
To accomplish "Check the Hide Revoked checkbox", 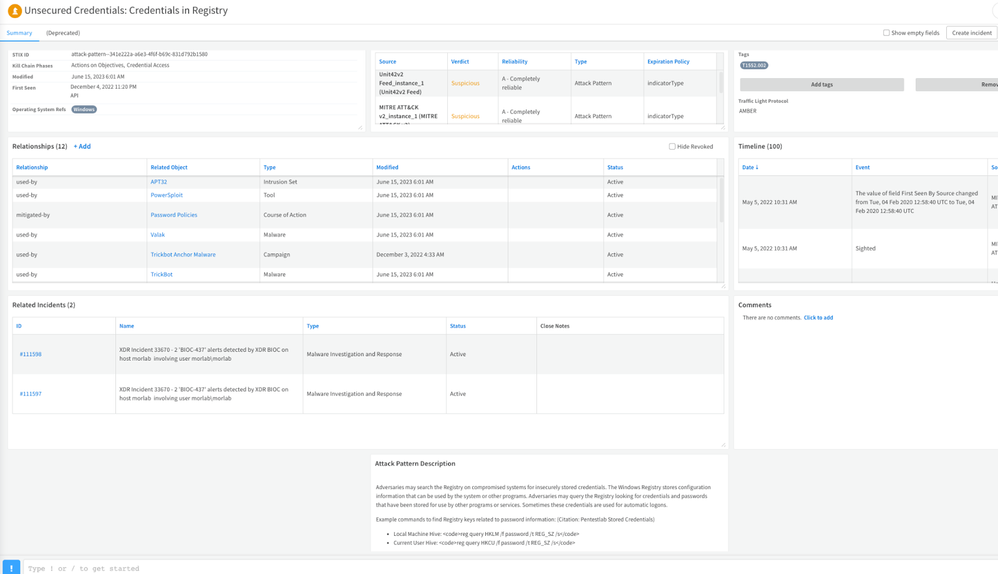I will click(672, 147).
